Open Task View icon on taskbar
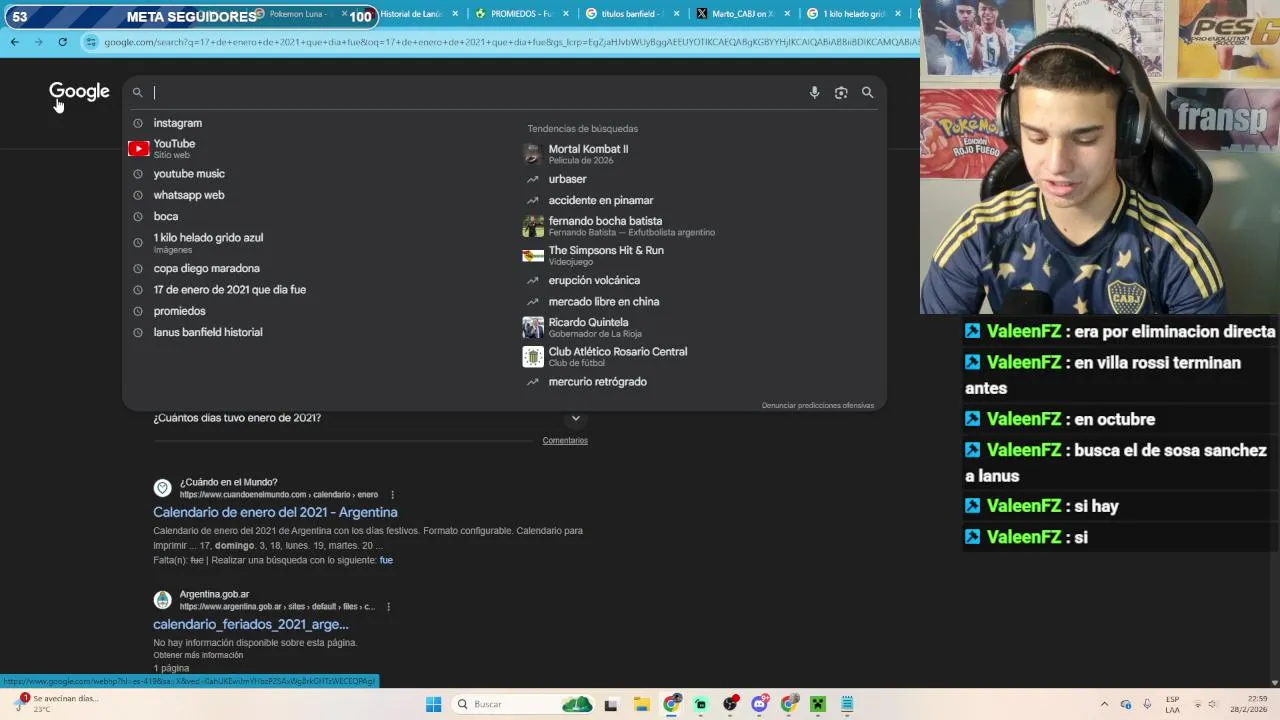Image resolution: width=1280 pixels, height=720 pixels. [x=611, y=704]
